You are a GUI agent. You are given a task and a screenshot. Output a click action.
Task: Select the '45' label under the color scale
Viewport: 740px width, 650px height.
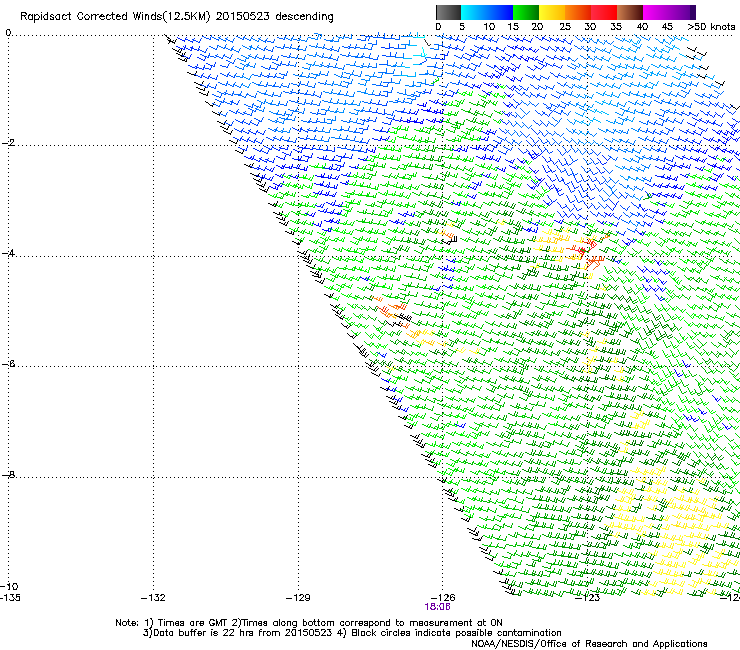[x=667, y=27]
